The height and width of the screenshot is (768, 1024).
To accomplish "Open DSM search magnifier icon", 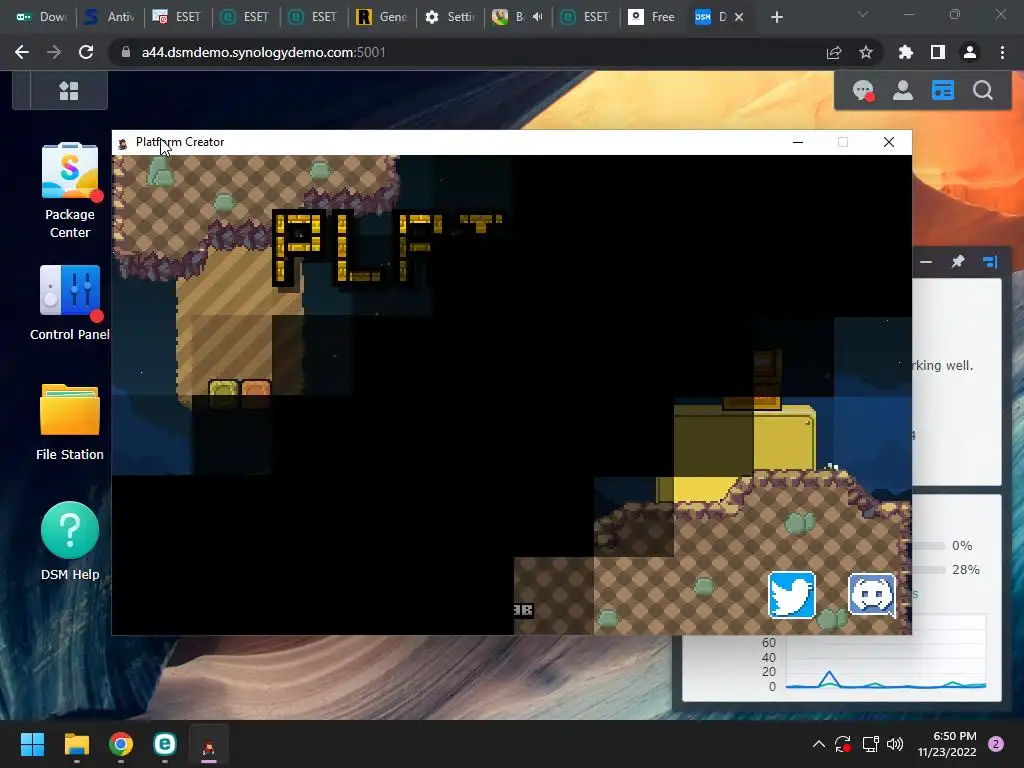I will click(983, 91).
